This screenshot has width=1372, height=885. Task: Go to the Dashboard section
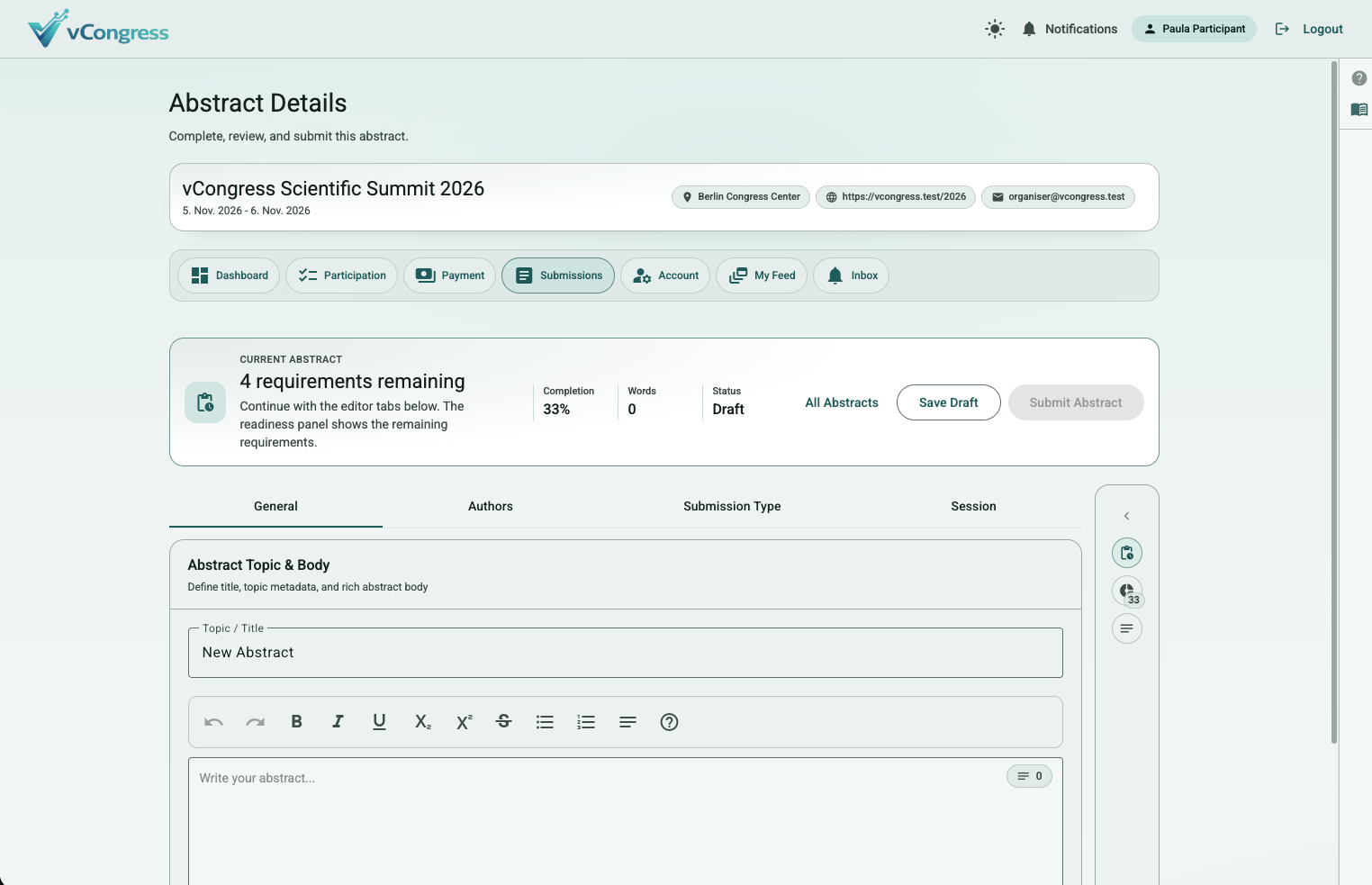pyautogui.click(x=229, y=275)
